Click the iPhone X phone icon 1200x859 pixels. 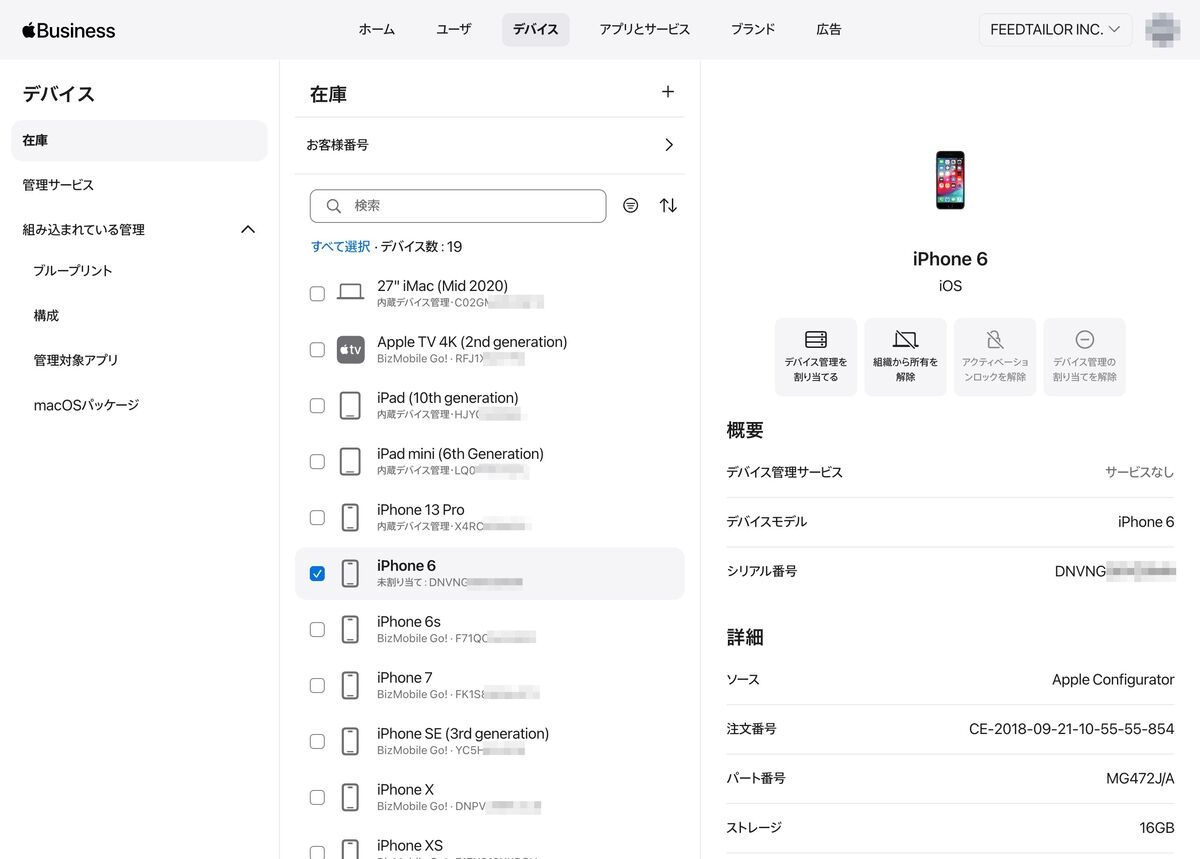[350, 797]
